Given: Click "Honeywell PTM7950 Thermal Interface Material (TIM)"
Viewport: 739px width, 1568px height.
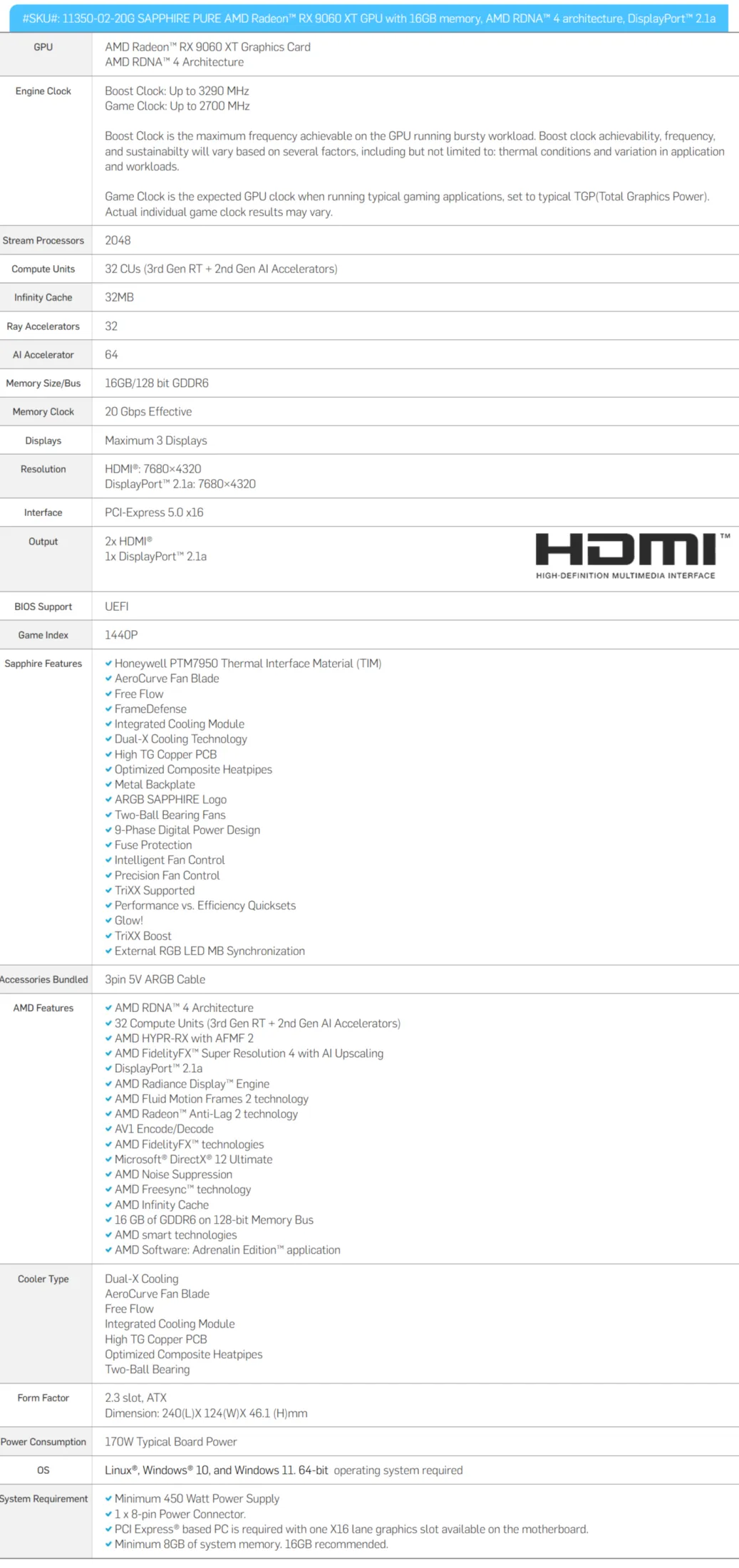Looking at the screenshot, I should 248,664.
